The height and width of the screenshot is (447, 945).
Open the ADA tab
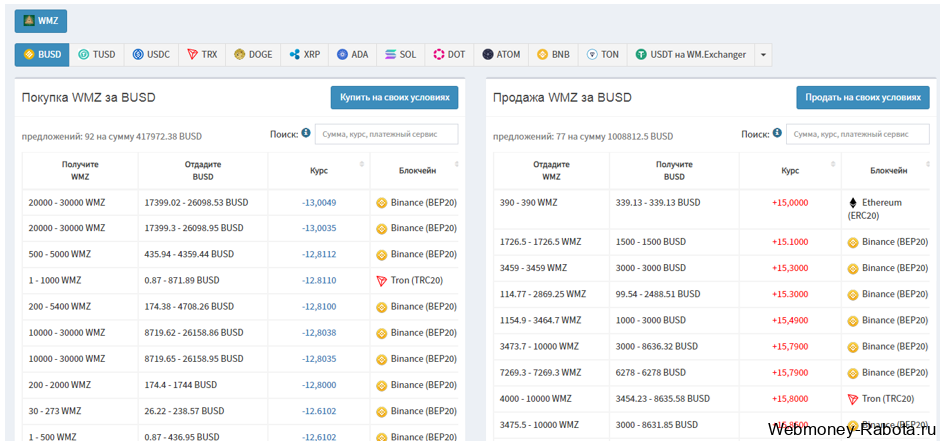tap(353, 54)
